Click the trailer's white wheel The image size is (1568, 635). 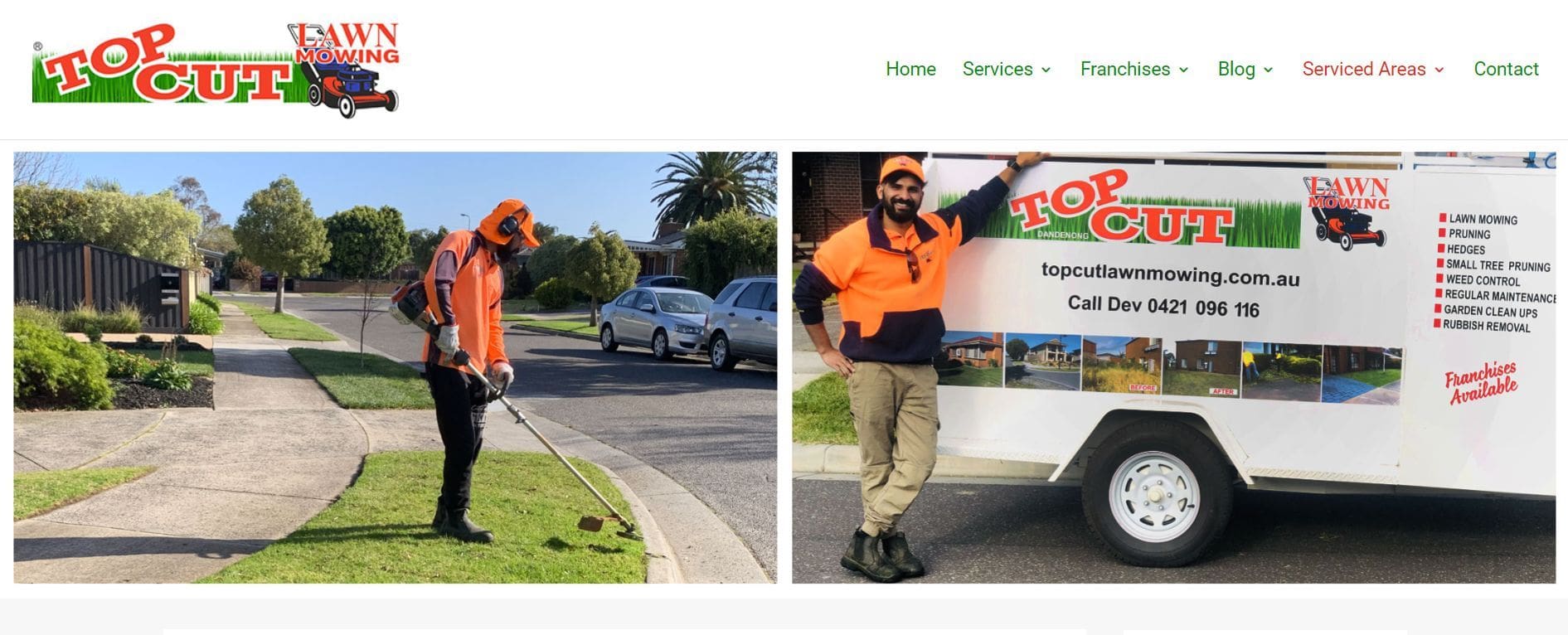(x=1155, y=497)
